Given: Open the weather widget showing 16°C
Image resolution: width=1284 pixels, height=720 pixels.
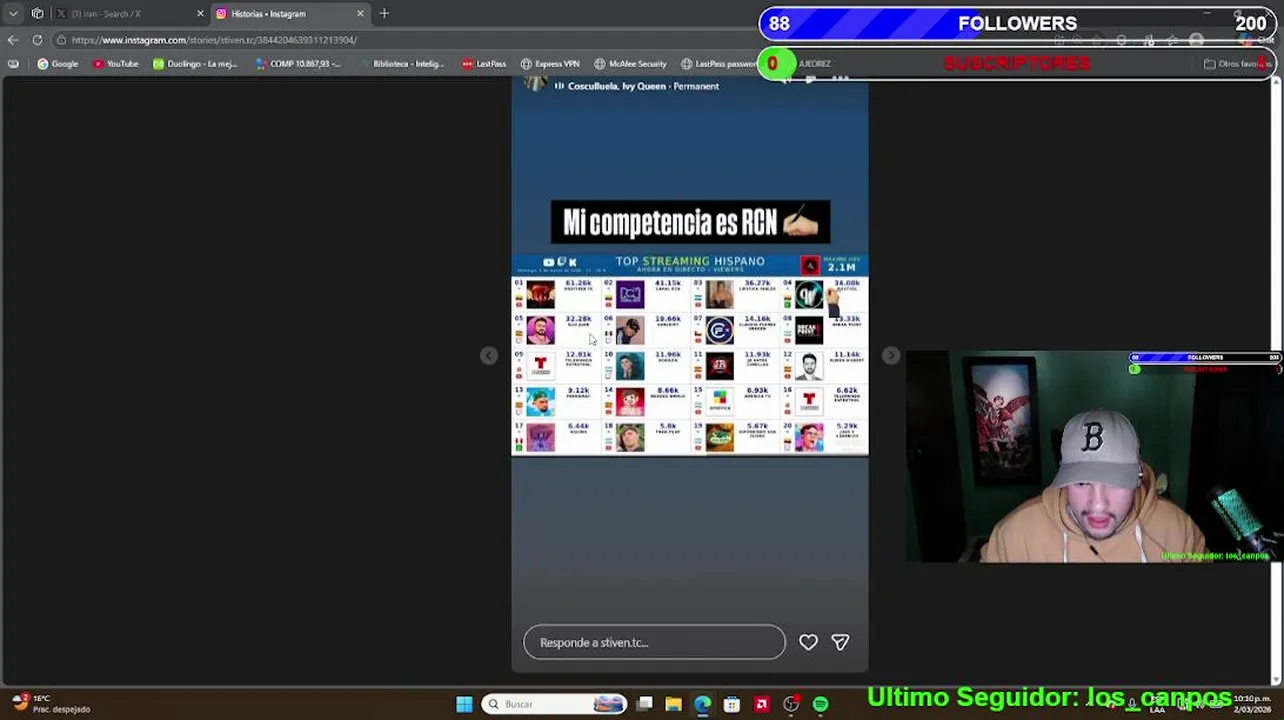Looking at the screenshot, I should click(x=50, y=704).
